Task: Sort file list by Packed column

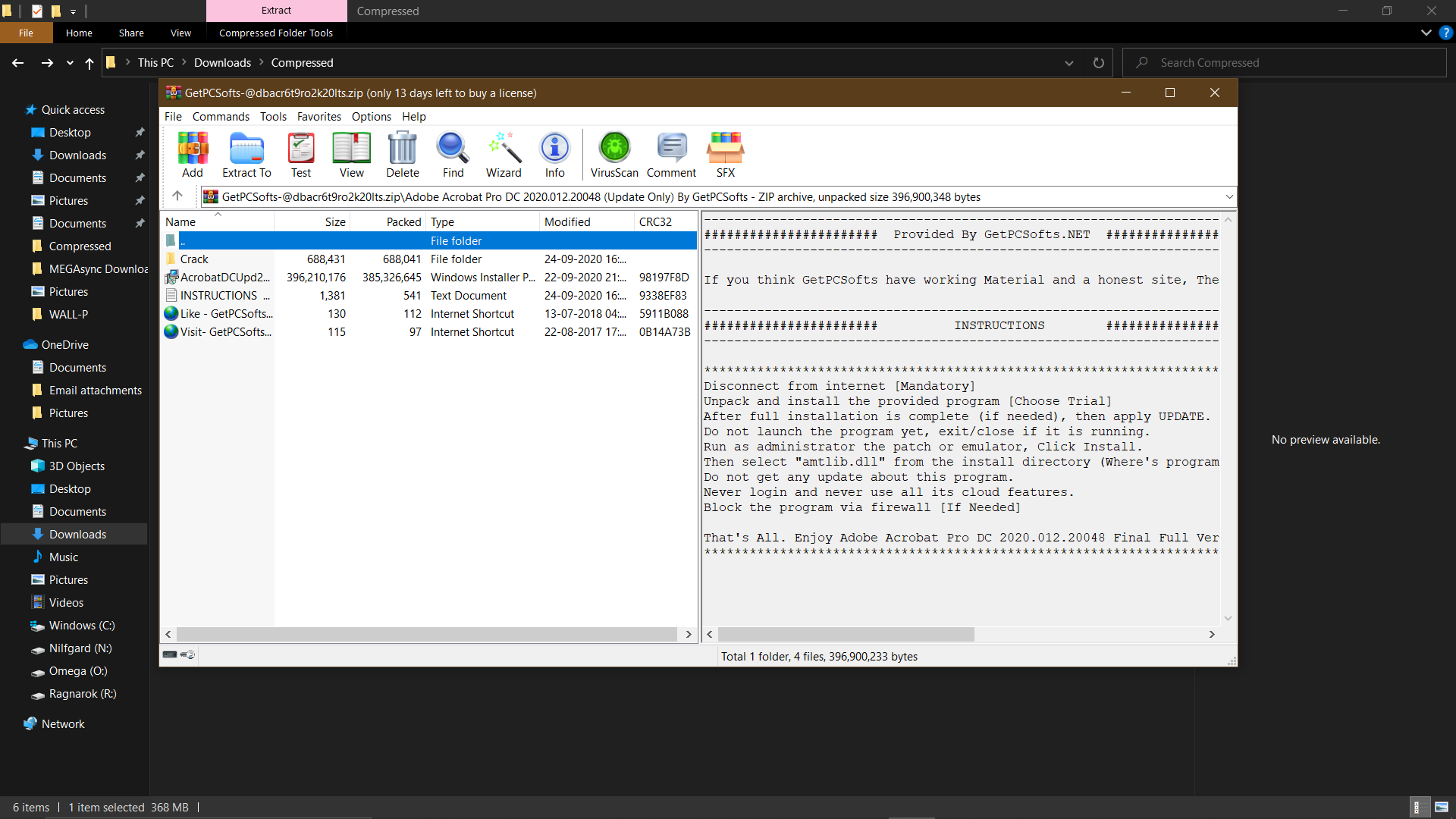Action: (388, 221)
